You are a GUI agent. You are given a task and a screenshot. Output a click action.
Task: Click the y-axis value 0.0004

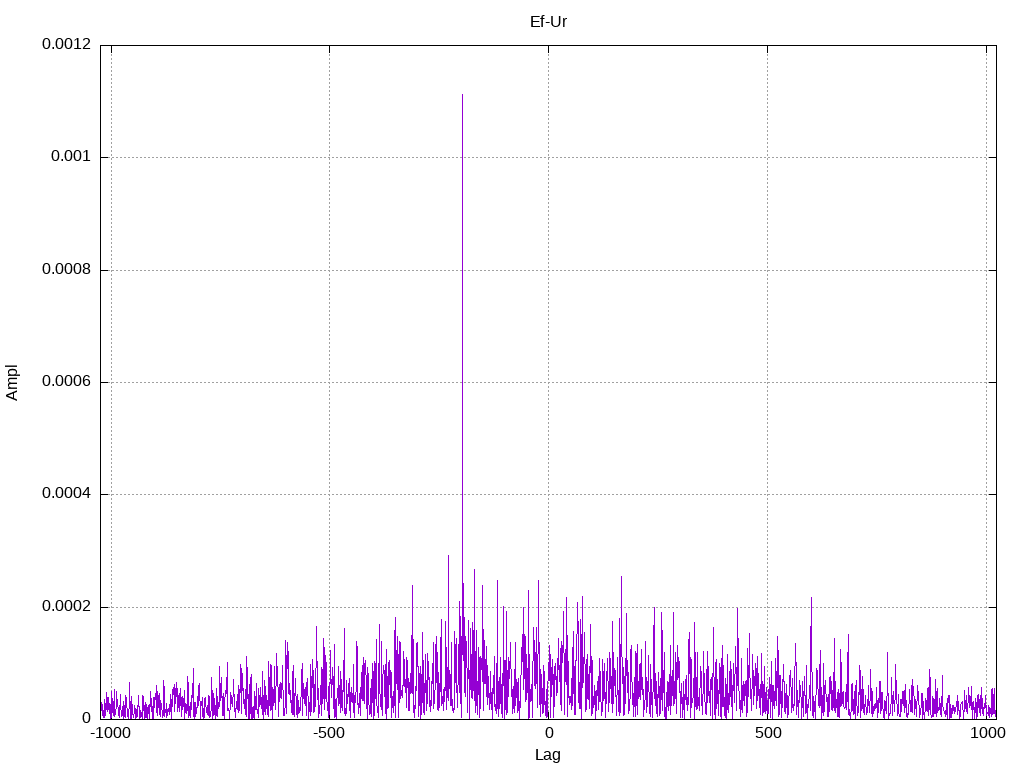(x=67, y=493)
